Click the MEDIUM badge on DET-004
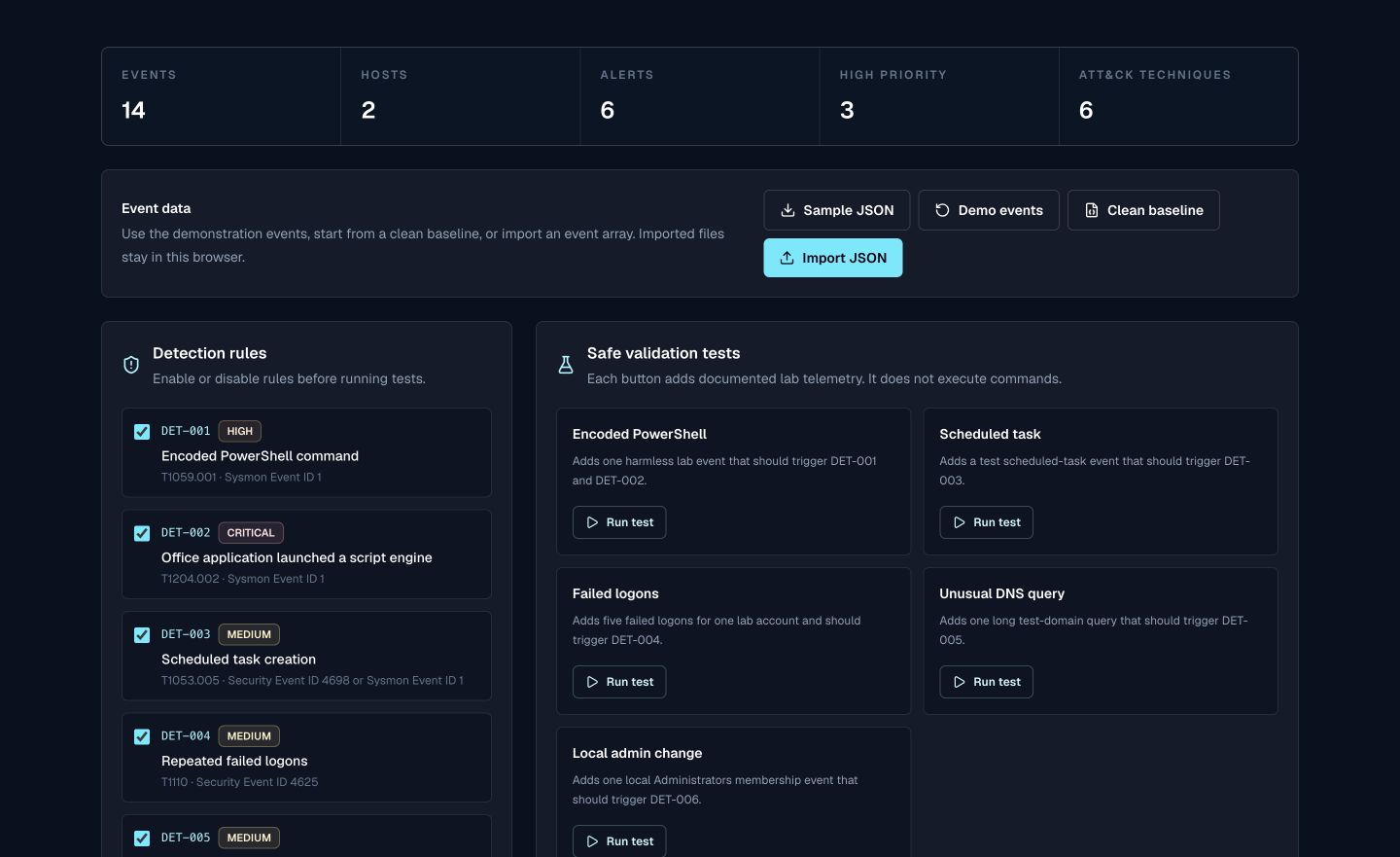This screenshot has height=857, width=1400. [249, 736]
